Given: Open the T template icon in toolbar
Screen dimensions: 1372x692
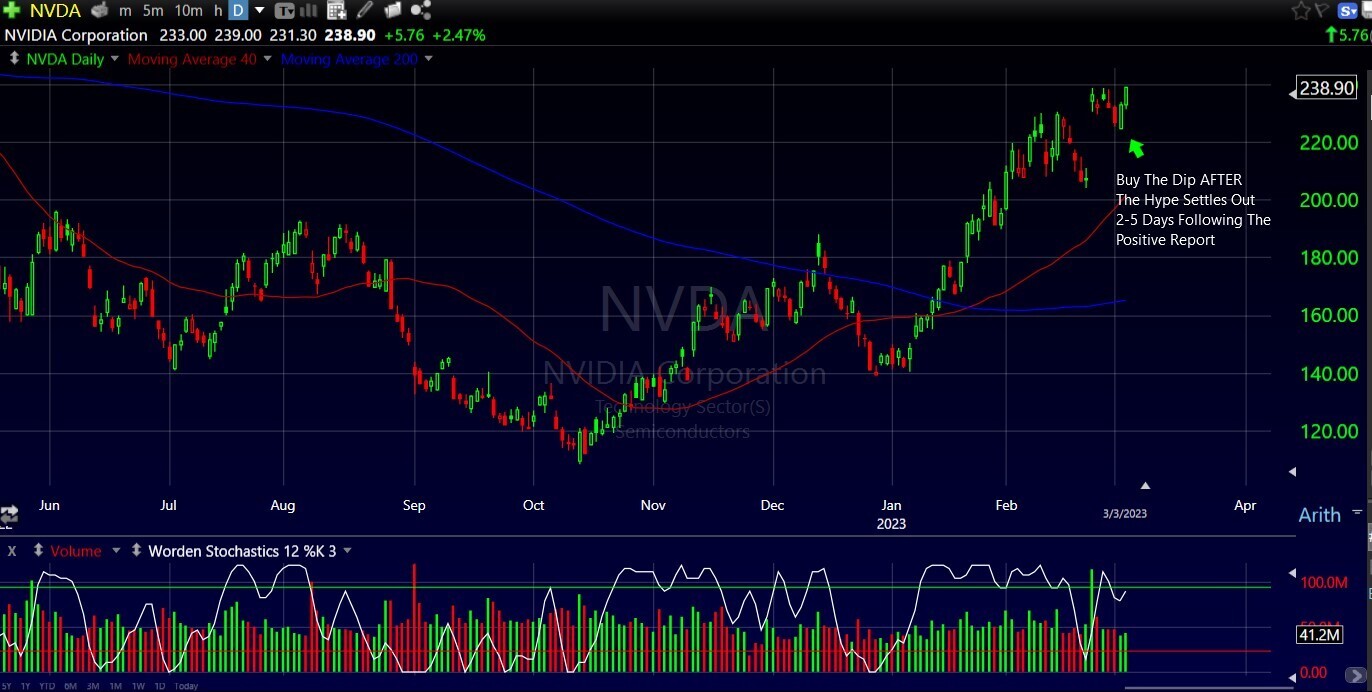Looking at the screenshot, I should pyautogui.click(x=285, y=11).
